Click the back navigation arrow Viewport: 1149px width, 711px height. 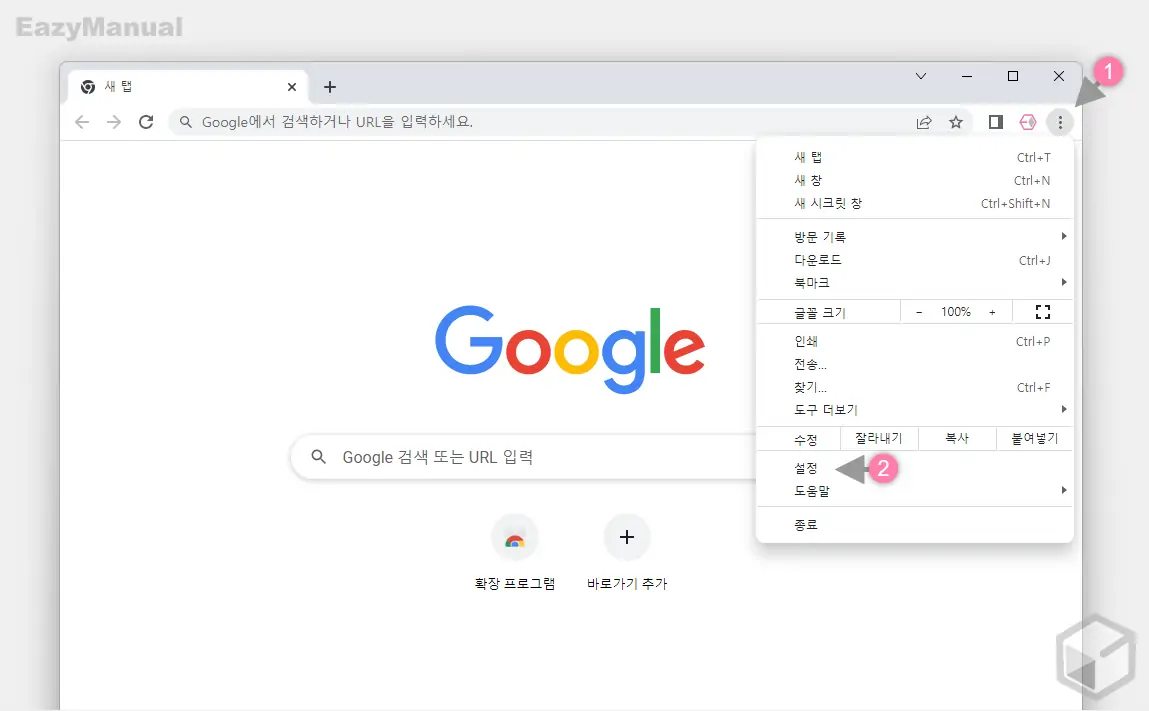[x=82, y=122]
